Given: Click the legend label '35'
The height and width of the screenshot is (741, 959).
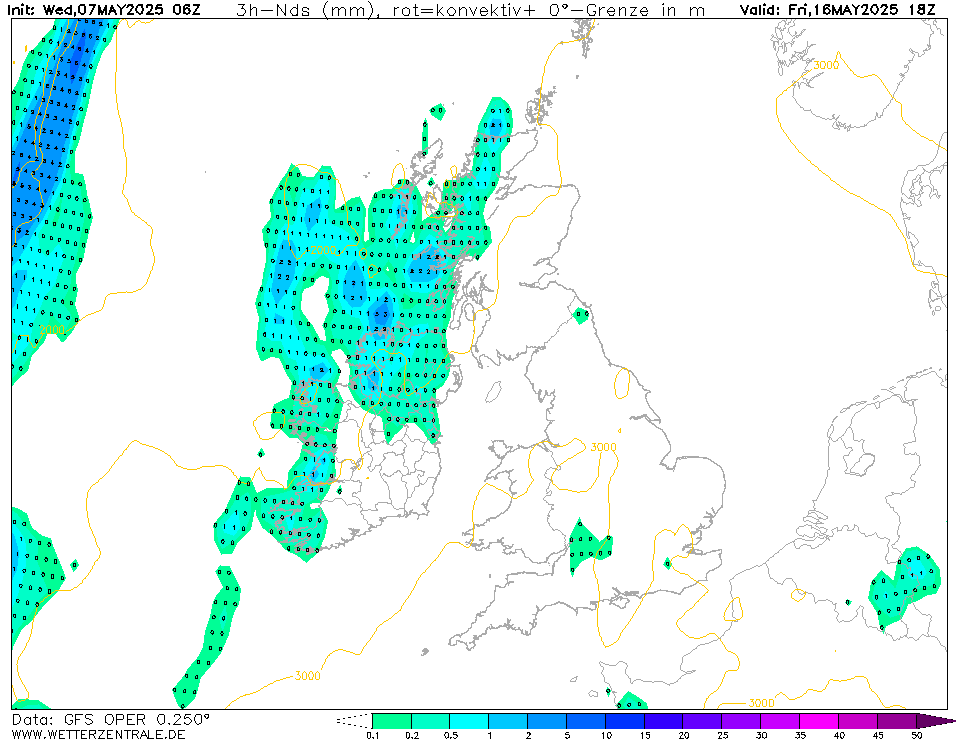Looking at the screenshot, I should click(x=800, y=735).
